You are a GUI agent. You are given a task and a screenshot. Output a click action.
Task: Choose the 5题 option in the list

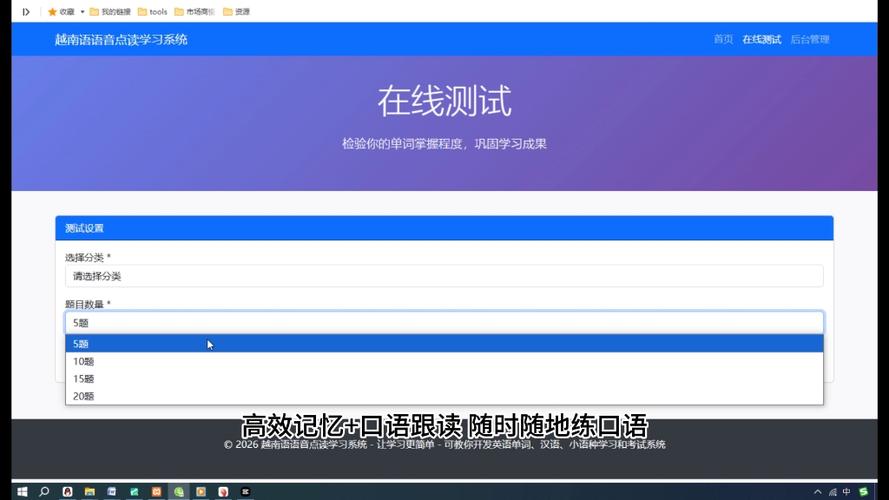pos(444,344)
